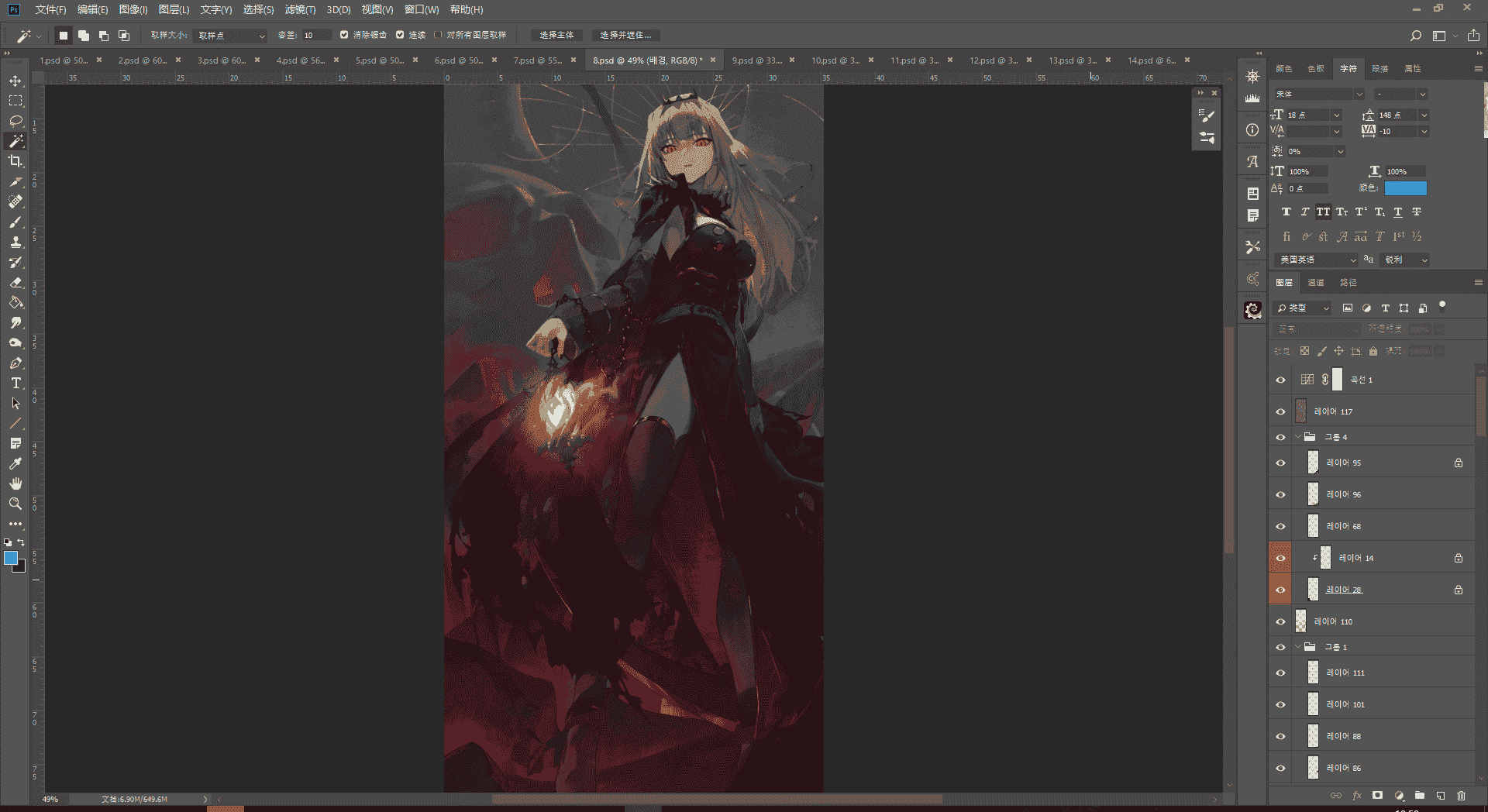This screenshot has height=812, width=1488.
Task: Select the 레이어 101 layer thumbnail
Action: 1313,704
